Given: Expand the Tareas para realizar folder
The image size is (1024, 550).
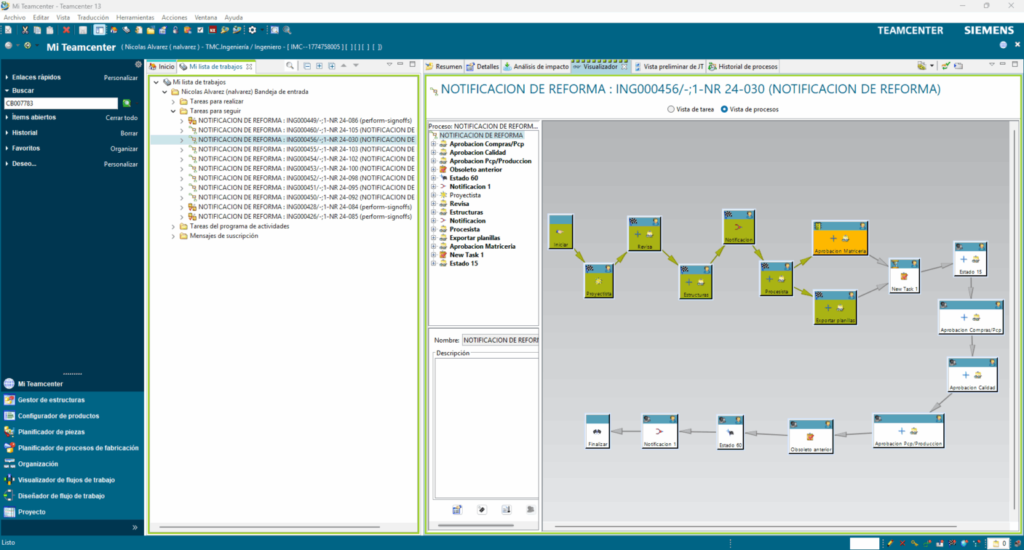Looking at the screenshot, I should 171,101.
